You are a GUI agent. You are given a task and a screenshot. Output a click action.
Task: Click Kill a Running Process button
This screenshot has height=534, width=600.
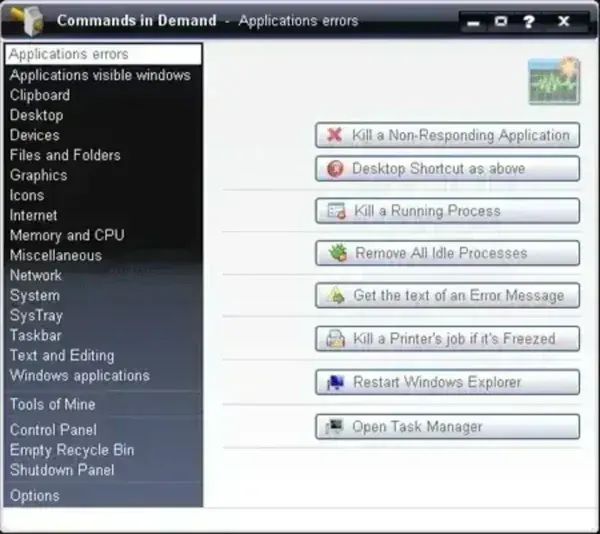coord(447,211)
